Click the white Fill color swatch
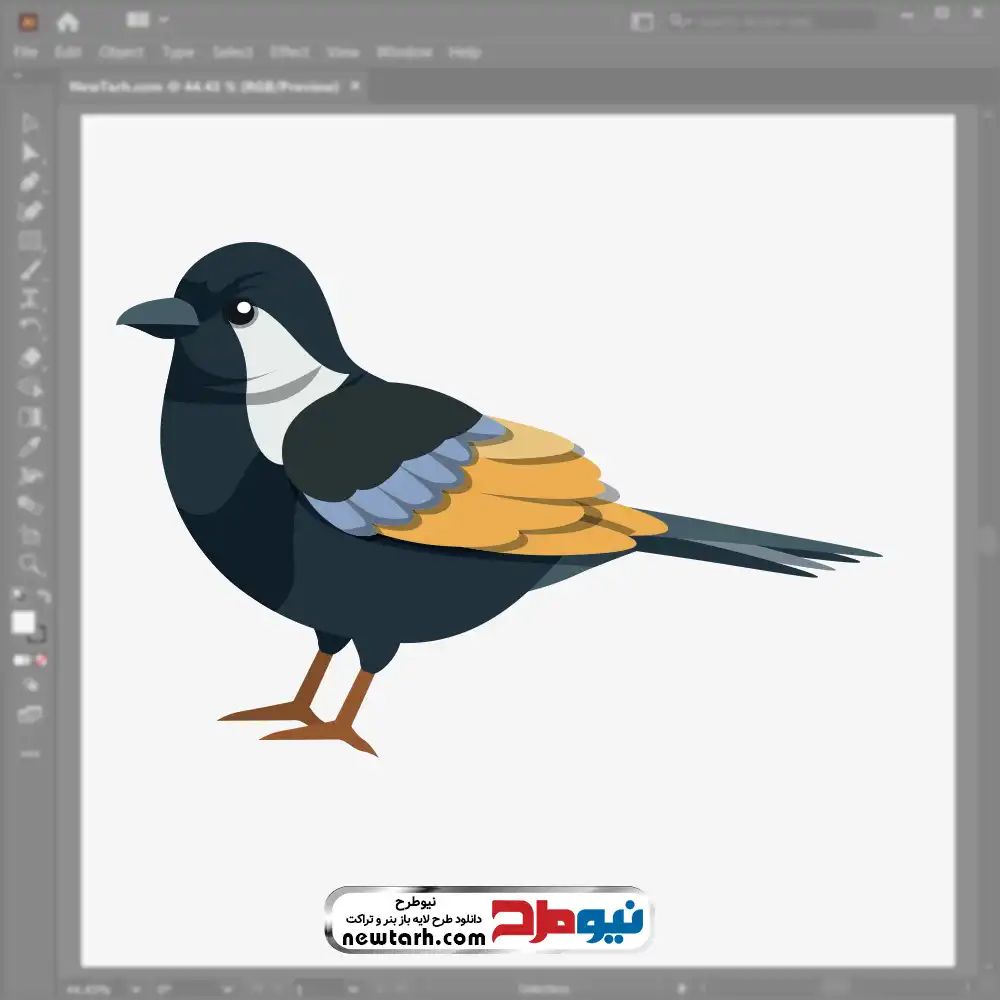Viewport: 1000px width, 1000px height. [x=24, y=622]
